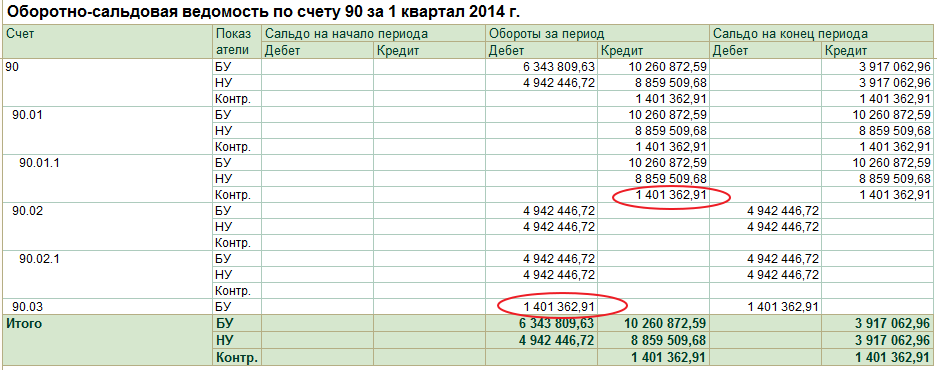Click debit turnover 4 942 446,72 in row 90.02 БУ

click(558, 210)
